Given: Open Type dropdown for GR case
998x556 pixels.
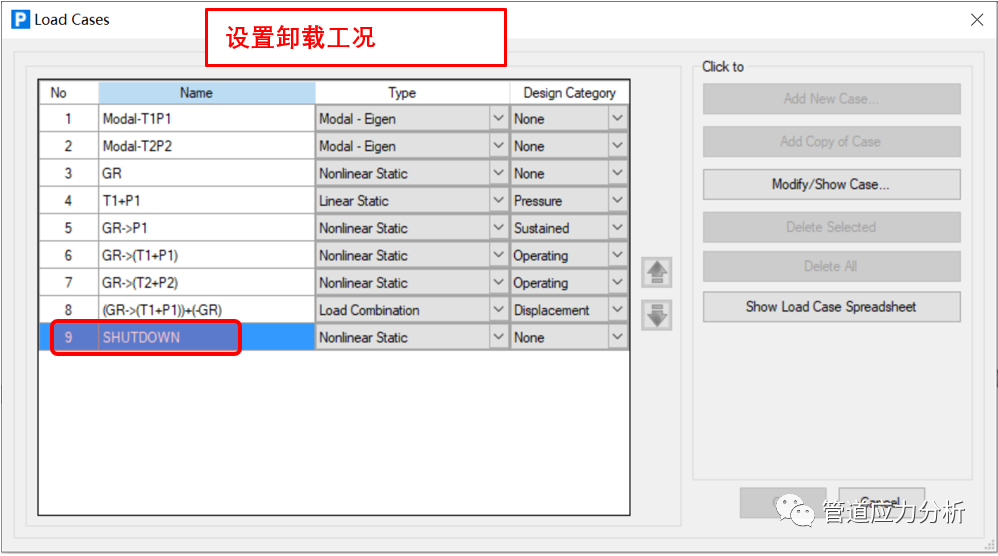Looking at the screenshot, I should pos(498,173).
